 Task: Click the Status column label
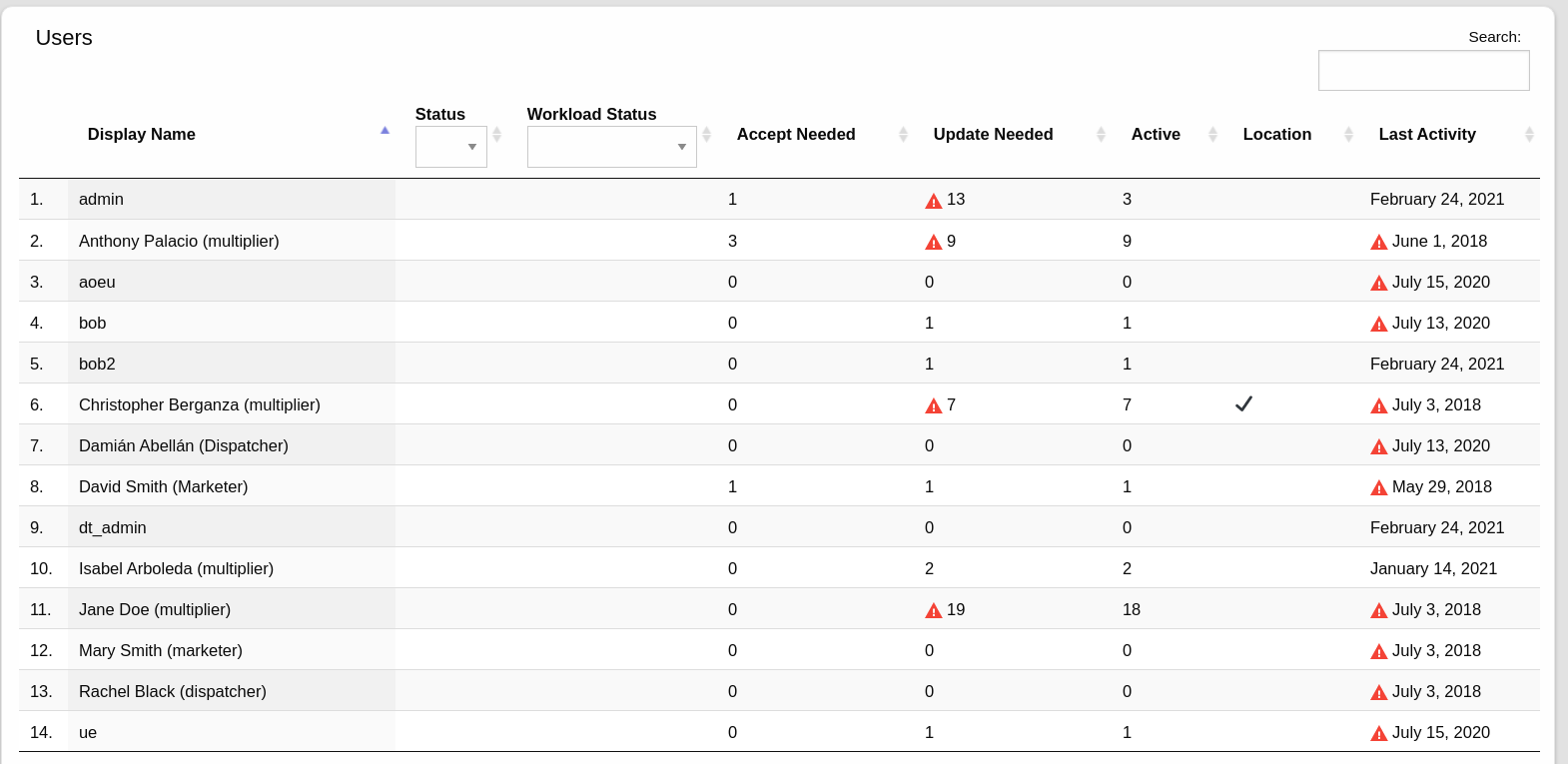[x=440, y=114]
